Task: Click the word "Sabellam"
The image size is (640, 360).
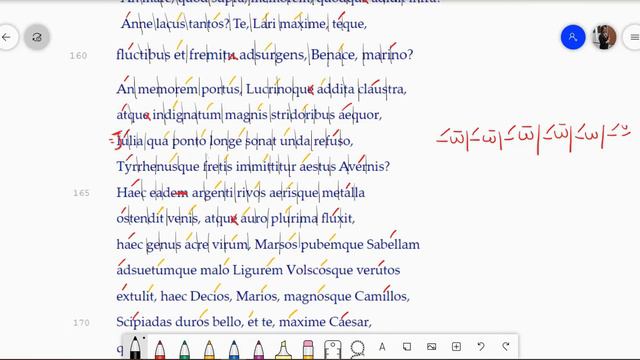Action: click(x=393, y=244)
